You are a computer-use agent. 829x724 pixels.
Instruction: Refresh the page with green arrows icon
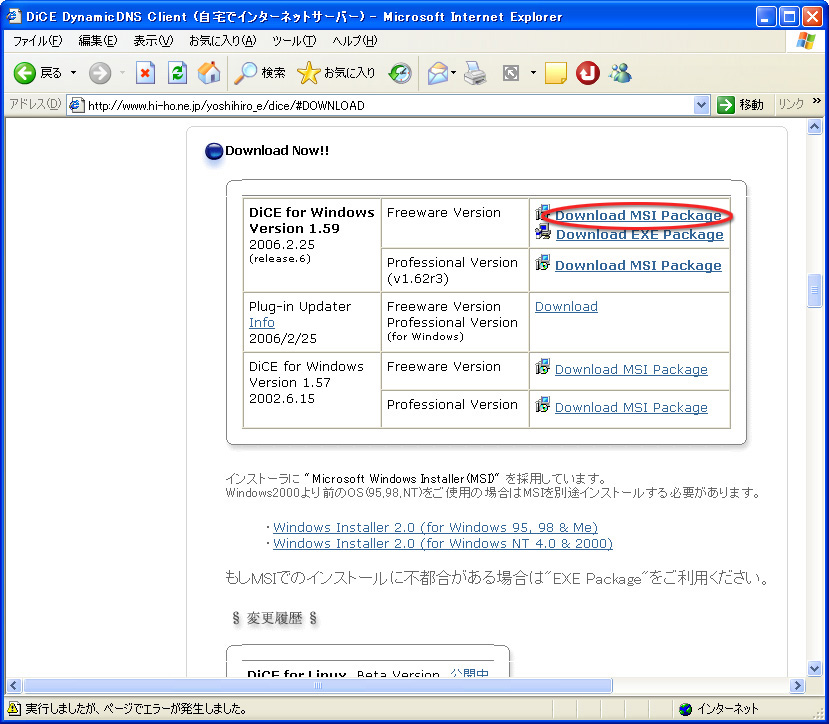pyautogui.click(x=177, y=73)
